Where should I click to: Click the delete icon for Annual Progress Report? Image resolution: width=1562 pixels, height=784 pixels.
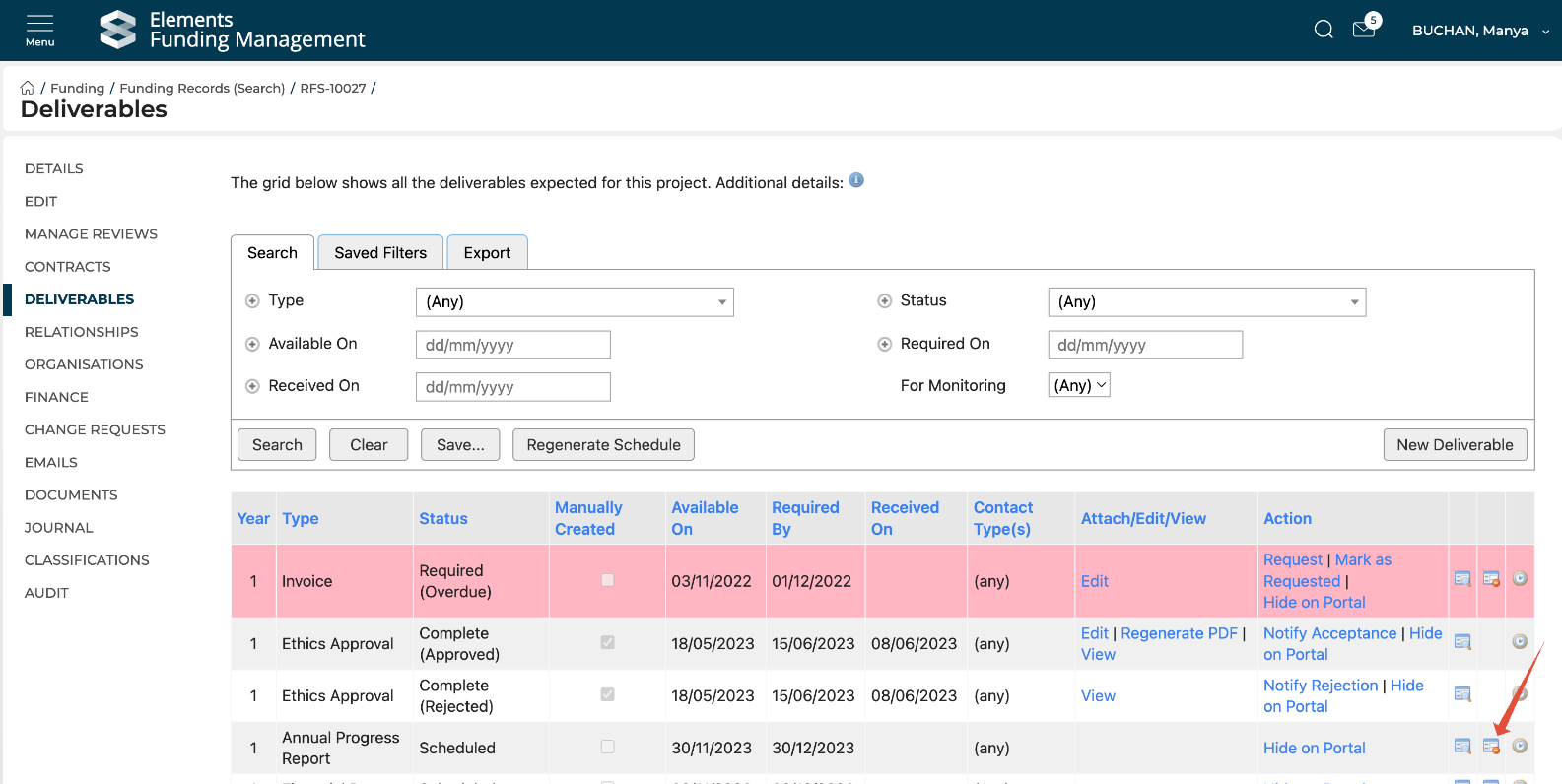point(1491,747)
